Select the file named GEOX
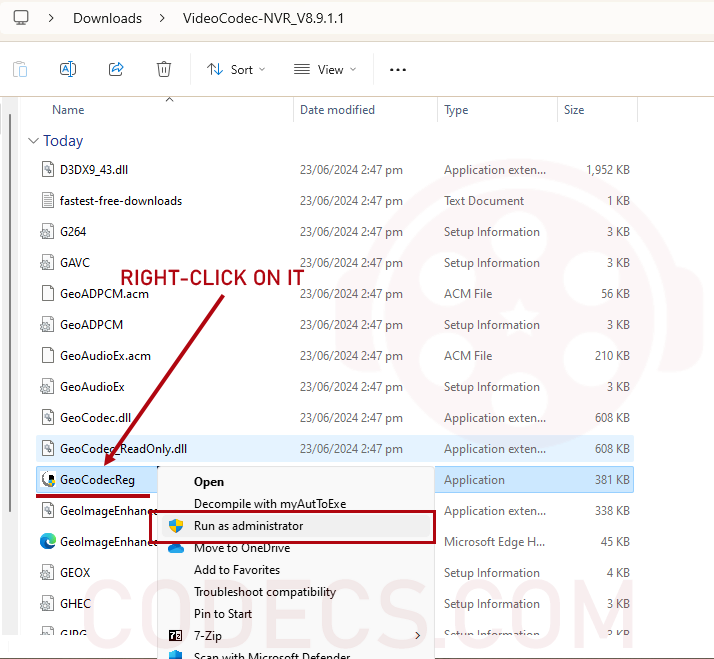The height and width of the screenshot is (659, 714). pyautogui.click(x=75, y=572)
